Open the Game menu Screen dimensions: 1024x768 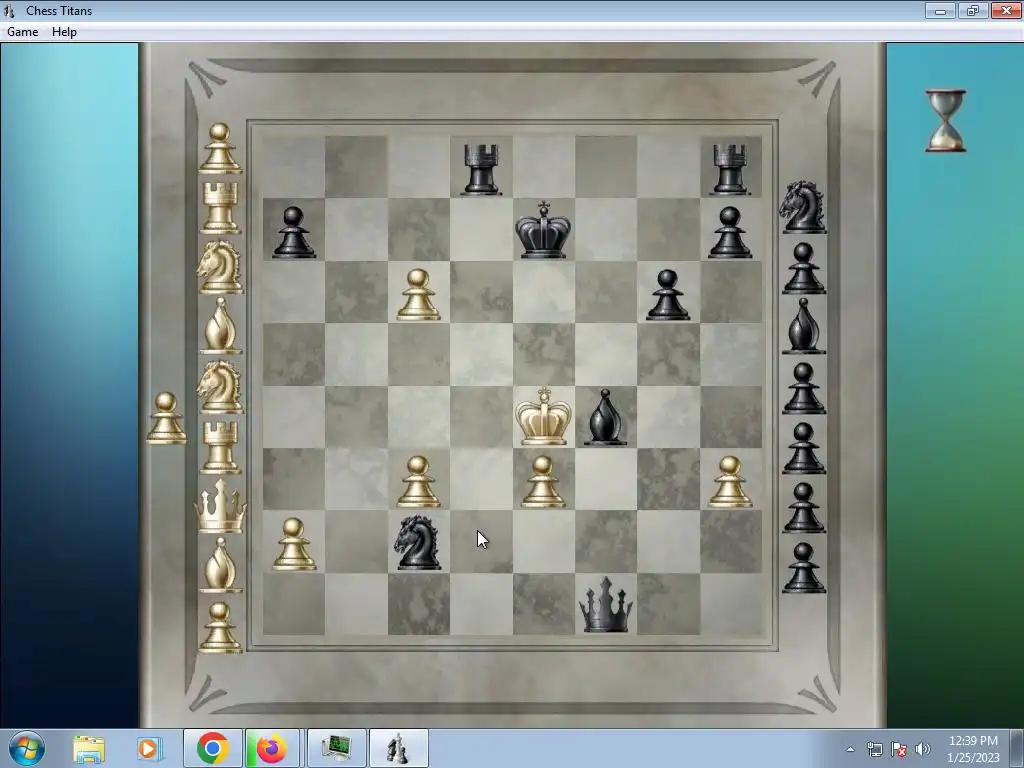tap(22, 31)
